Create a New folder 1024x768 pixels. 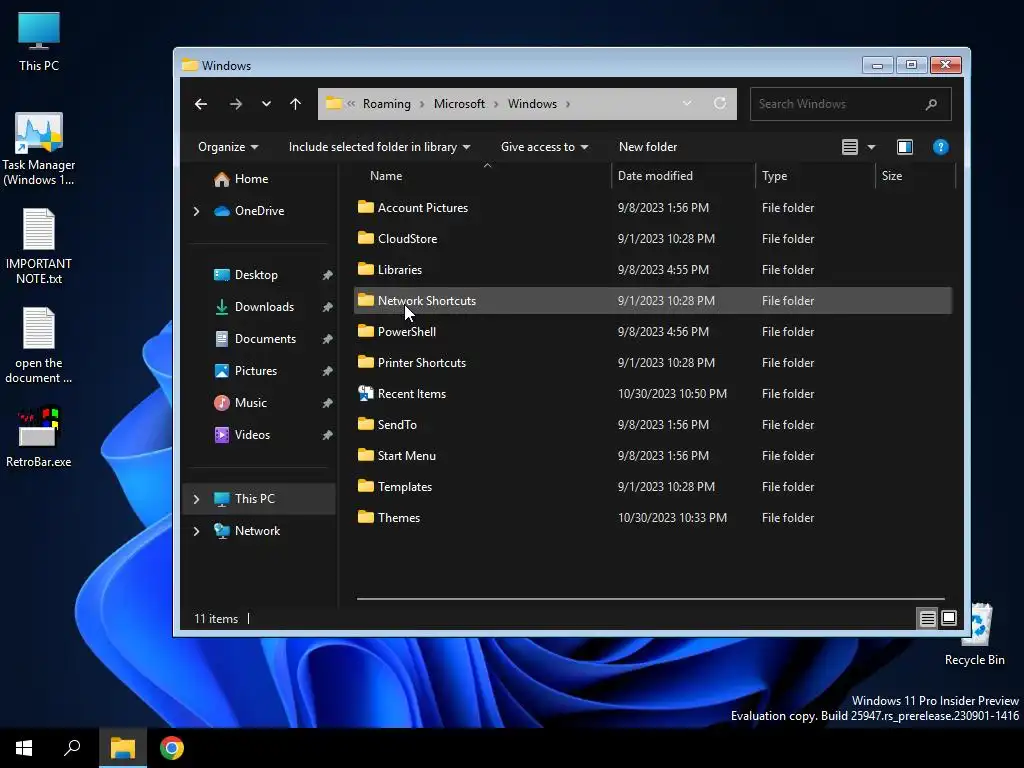coord(648,147)
